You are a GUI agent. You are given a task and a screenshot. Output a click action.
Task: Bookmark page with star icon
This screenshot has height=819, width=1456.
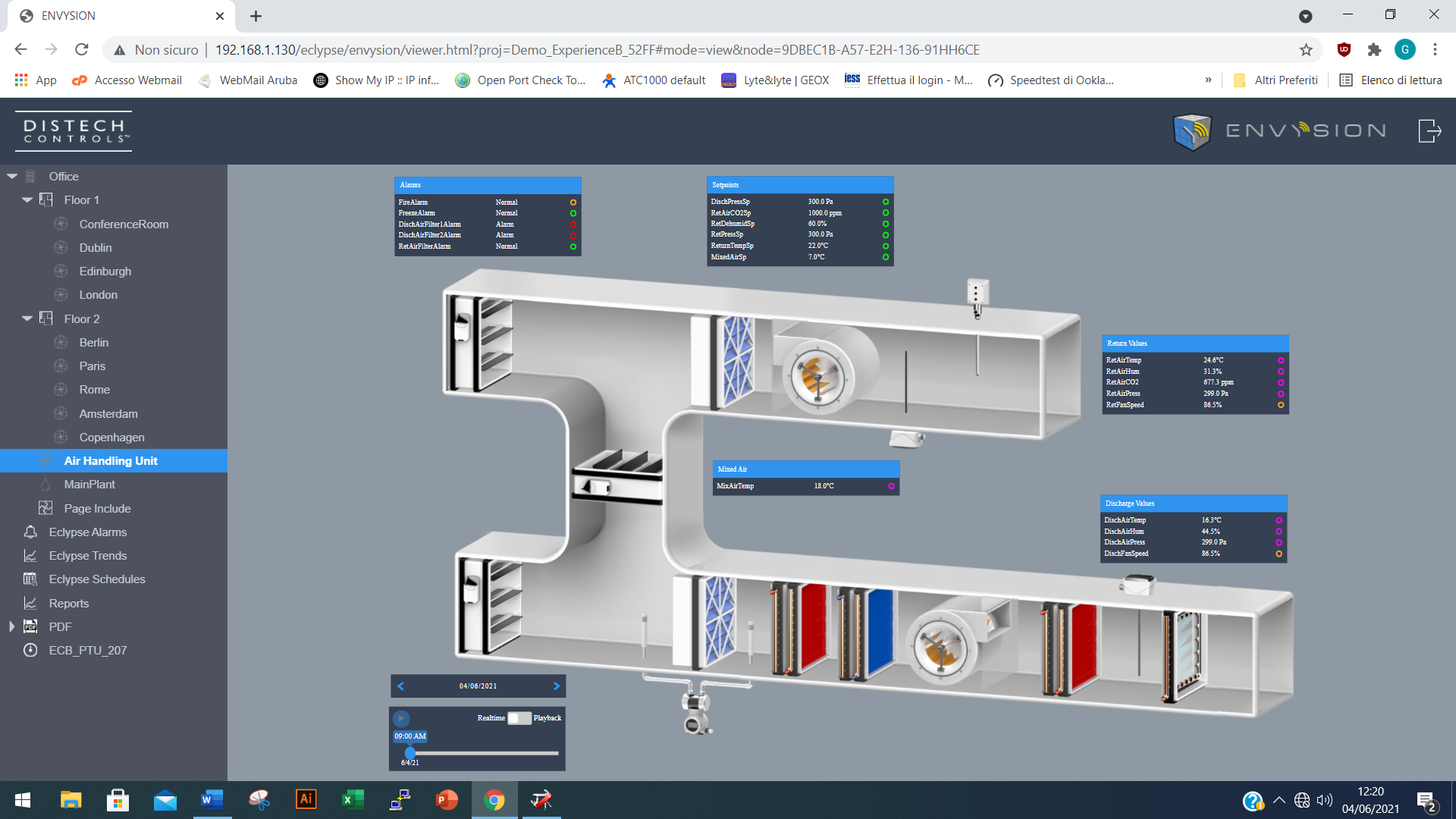pos(1306,50)
